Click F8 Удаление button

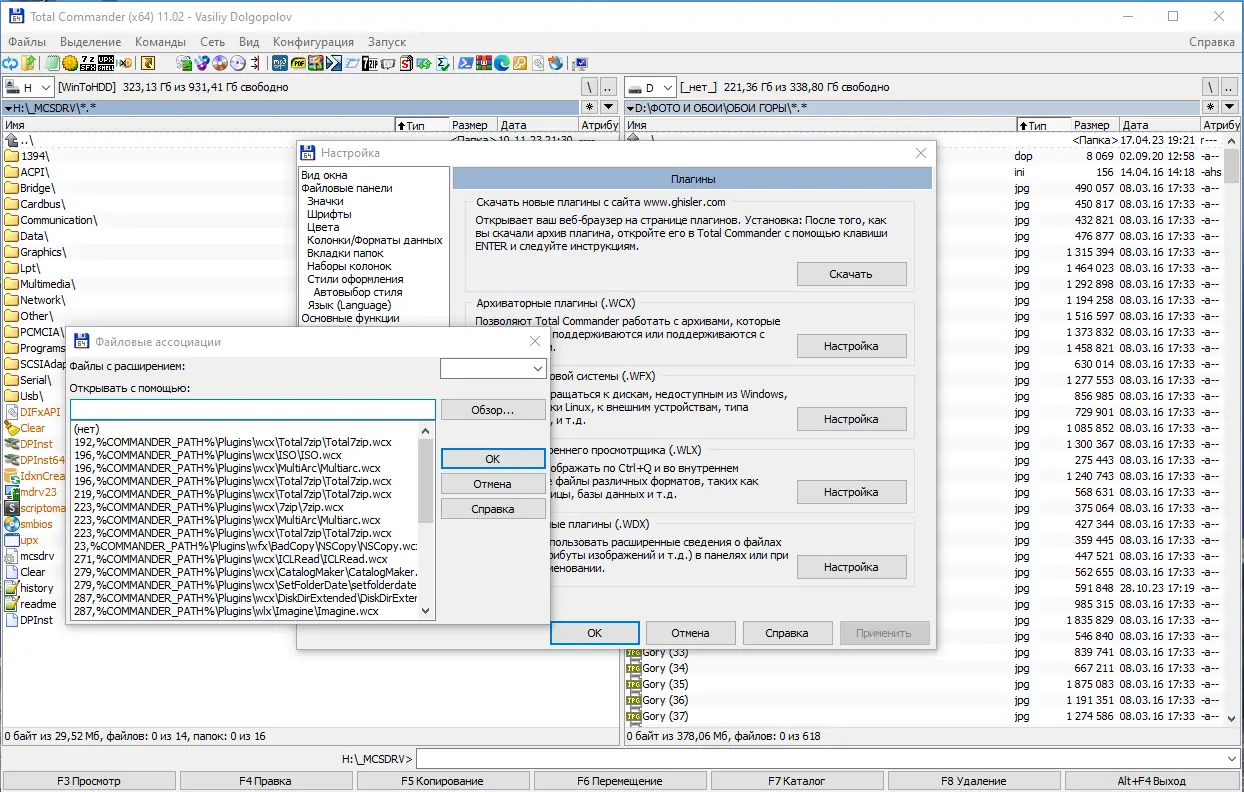(x=974, y=781)
